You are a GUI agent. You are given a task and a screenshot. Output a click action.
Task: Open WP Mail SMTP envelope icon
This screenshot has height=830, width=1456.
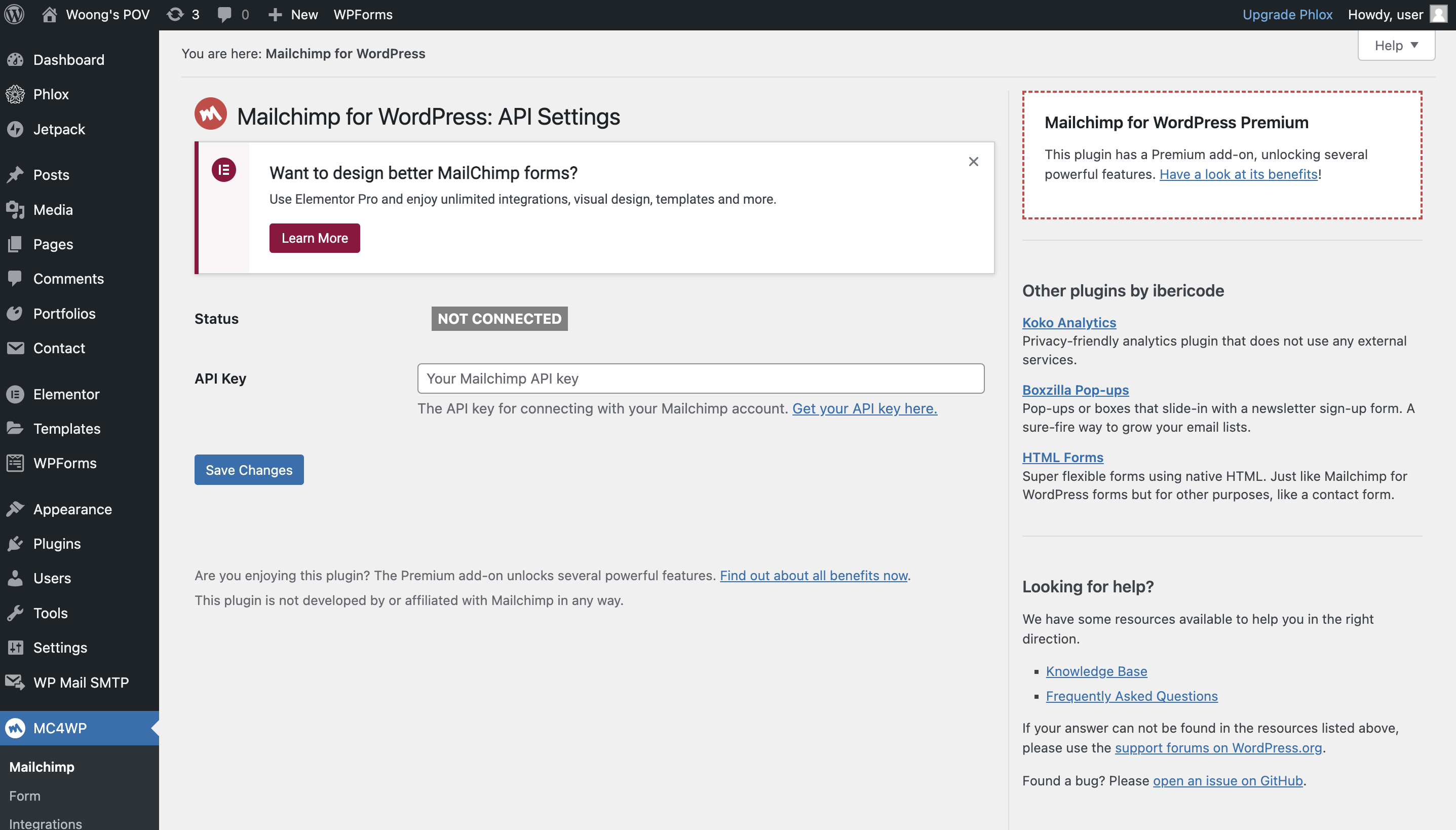15,682
